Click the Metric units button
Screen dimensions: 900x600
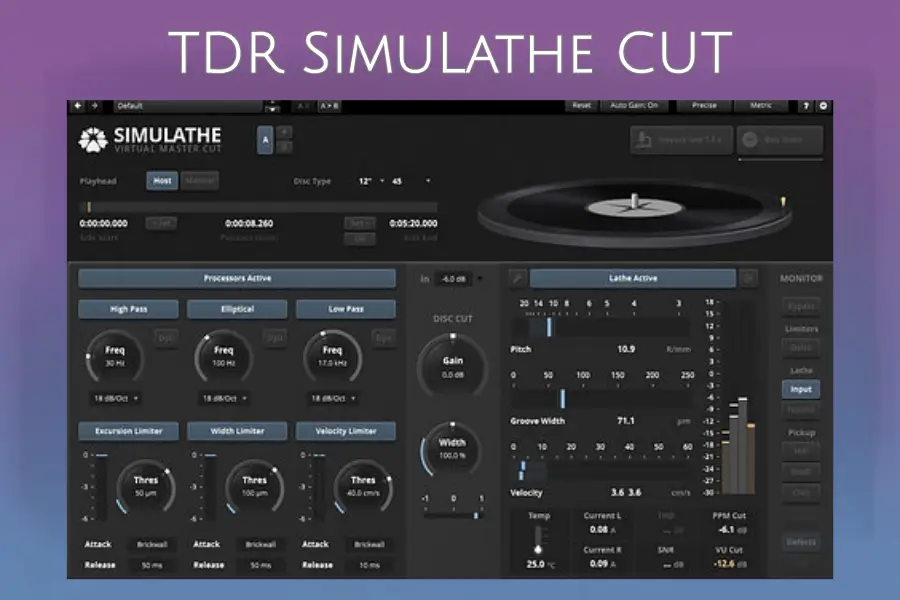761,106
